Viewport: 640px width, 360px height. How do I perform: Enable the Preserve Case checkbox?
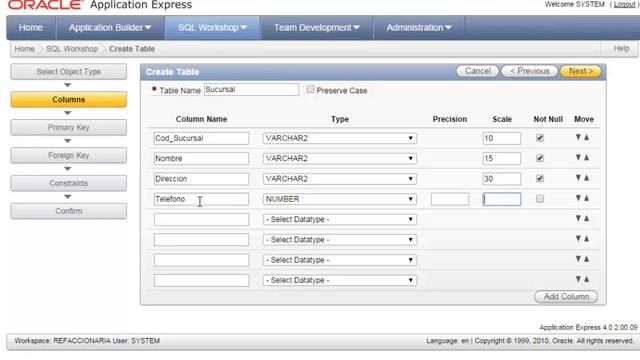point(311,89)
